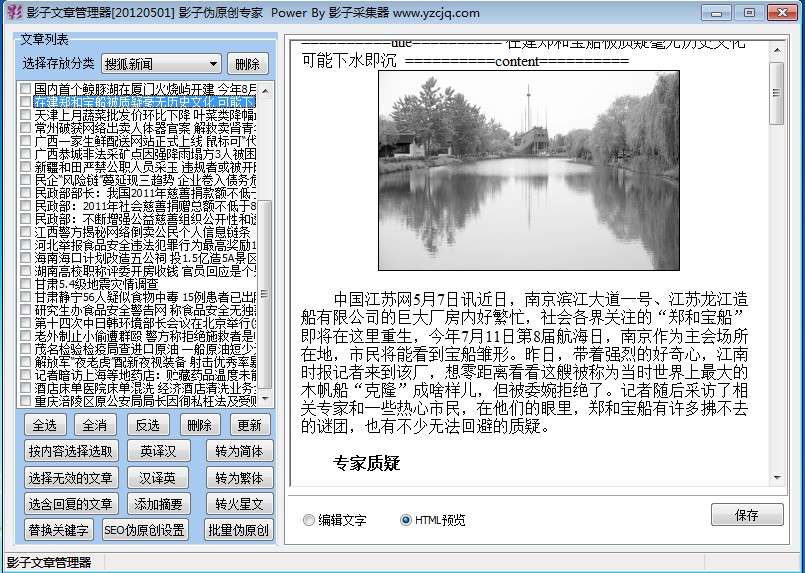Click the 转火星文 button
Screen dimensions: 805x573
click(239, 504)
